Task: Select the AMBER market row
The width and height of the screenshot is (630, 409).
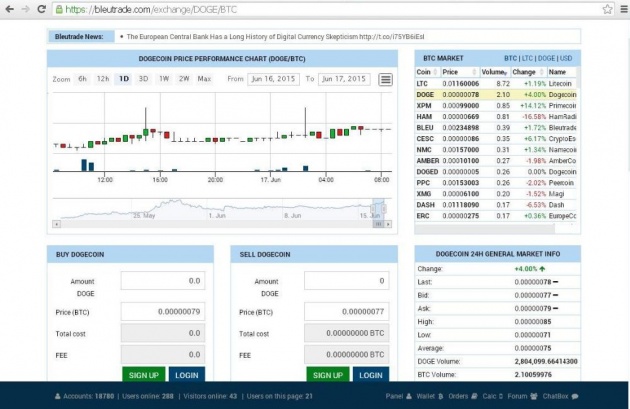Action: [x=496, y=161]
